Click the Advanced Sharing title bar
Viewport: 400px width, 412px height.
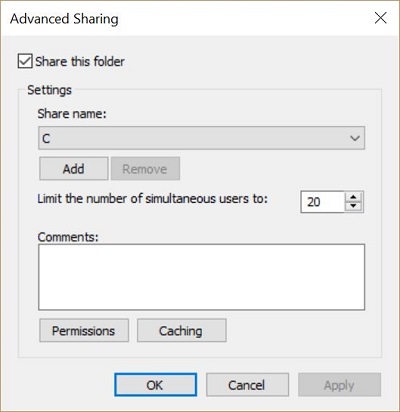coord(200,18)
